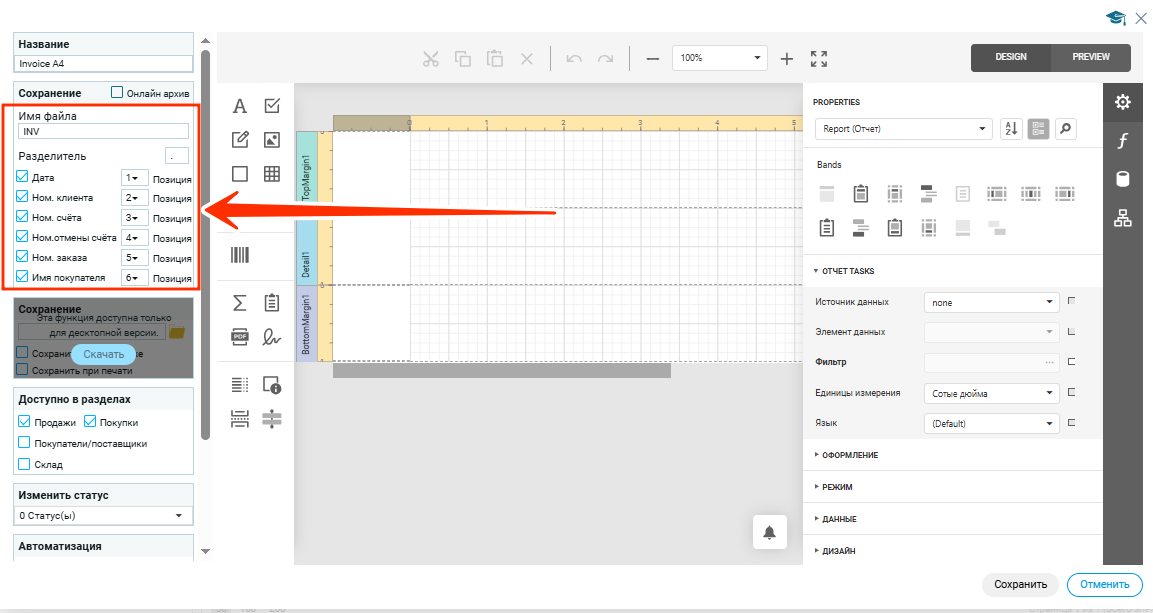Open the Field List database panel
The image size is (1153, 613).
1122,179
